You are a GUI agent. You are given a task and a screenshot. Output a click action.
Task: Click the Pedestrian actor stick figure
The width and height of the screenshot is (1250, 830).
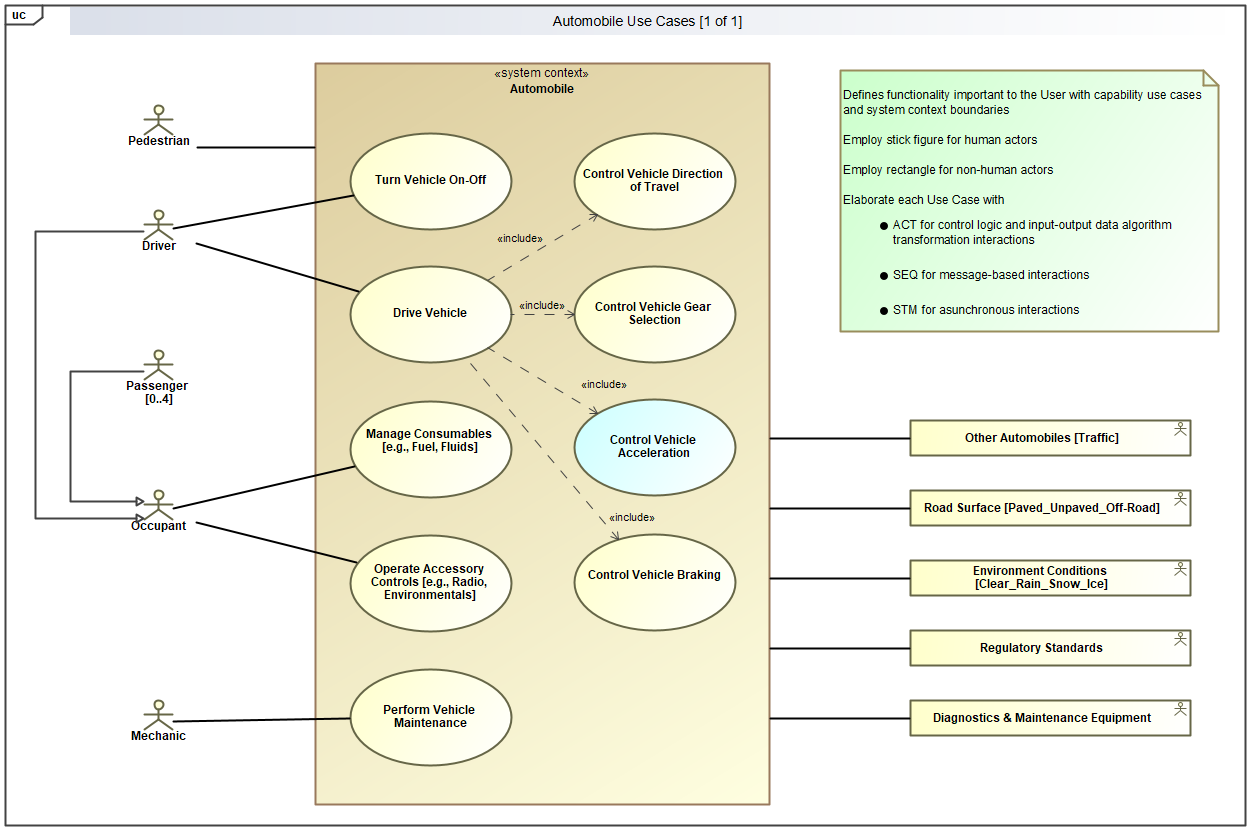coord(158,119)
